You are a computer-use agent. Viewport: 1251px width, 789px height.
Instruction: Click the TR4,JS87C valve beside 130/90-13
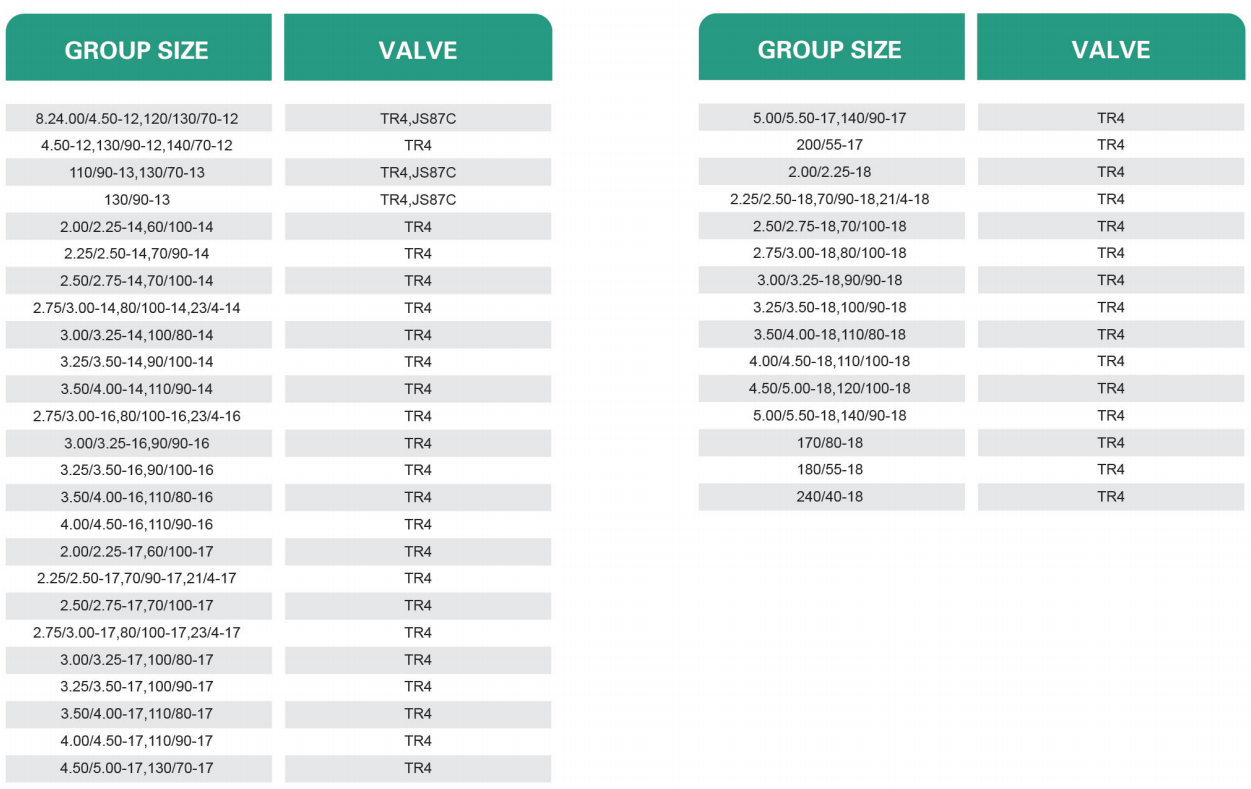[417, 200]
